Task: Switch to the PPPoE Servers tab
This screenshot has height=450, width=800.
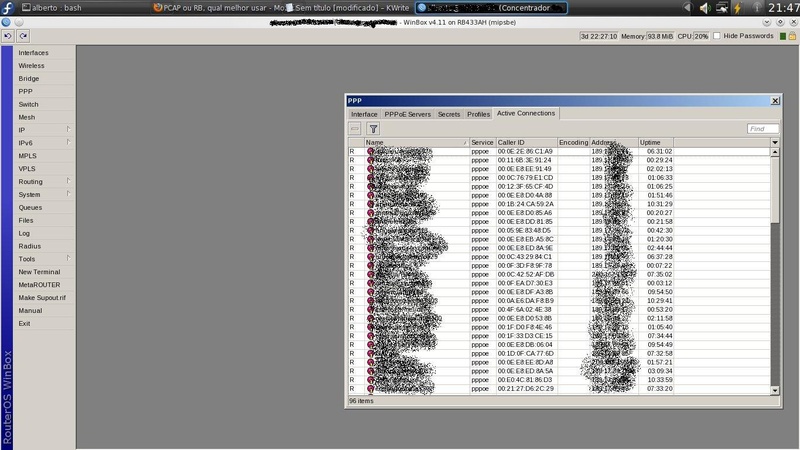Action: tap(408, 114)
